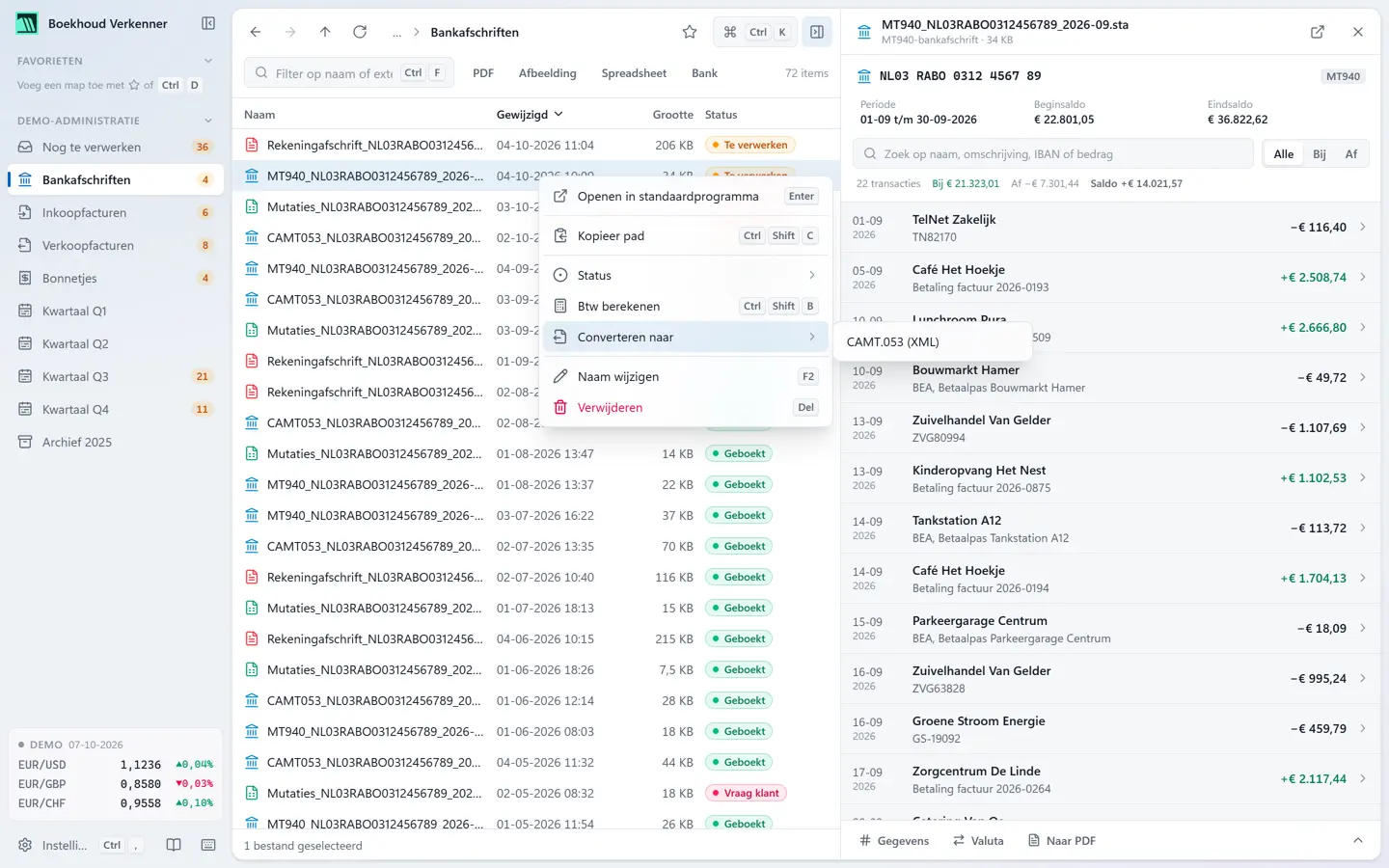Viewport: 1389px width, 868px height.
Task: Pick CAMT.053 (XML) conversion option
Action: tap(934, 341)
